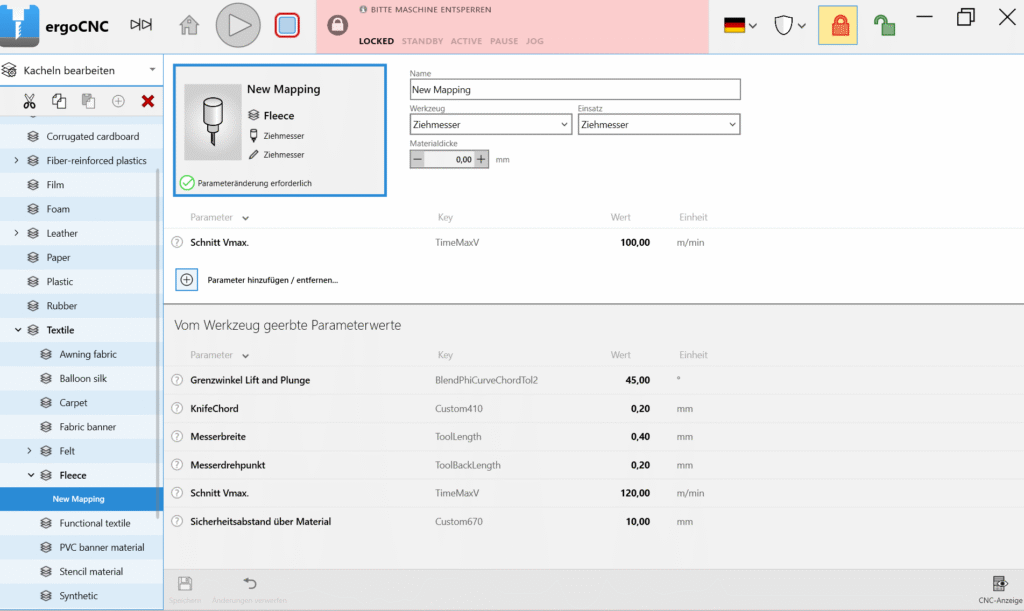Click the red X delete icon
The height and width of the screenshot is (611, 1024).
click(148, 101)
